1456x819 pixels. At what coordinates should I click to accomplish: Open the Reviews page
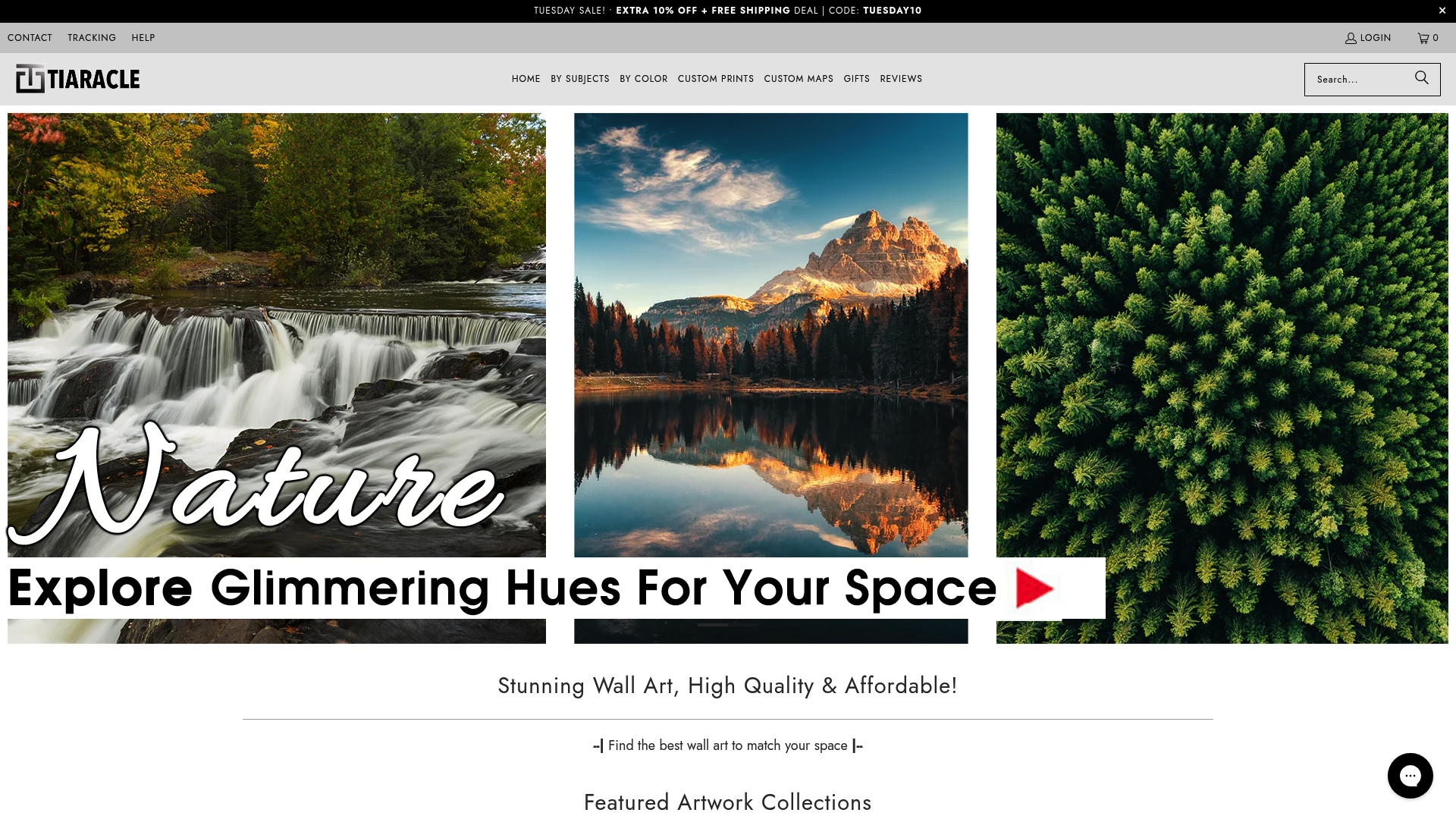coord(901,79)
